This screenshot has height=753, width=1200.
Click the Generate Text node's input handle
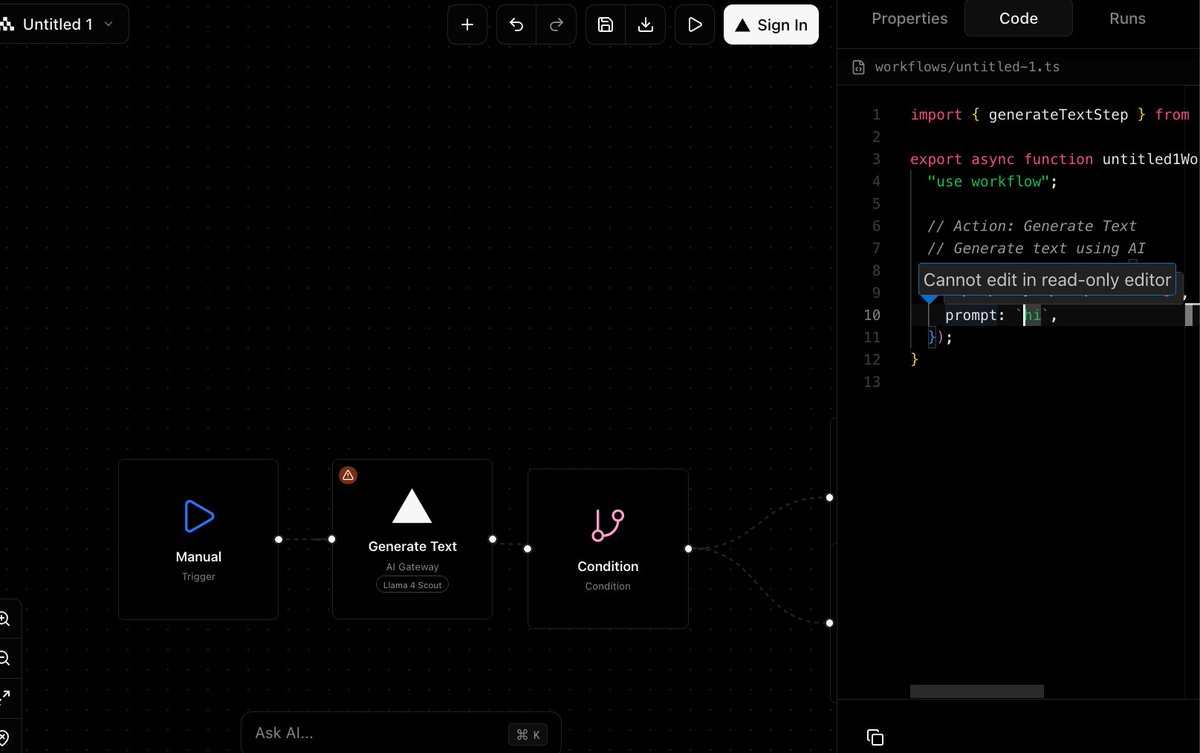pos(332,539)
